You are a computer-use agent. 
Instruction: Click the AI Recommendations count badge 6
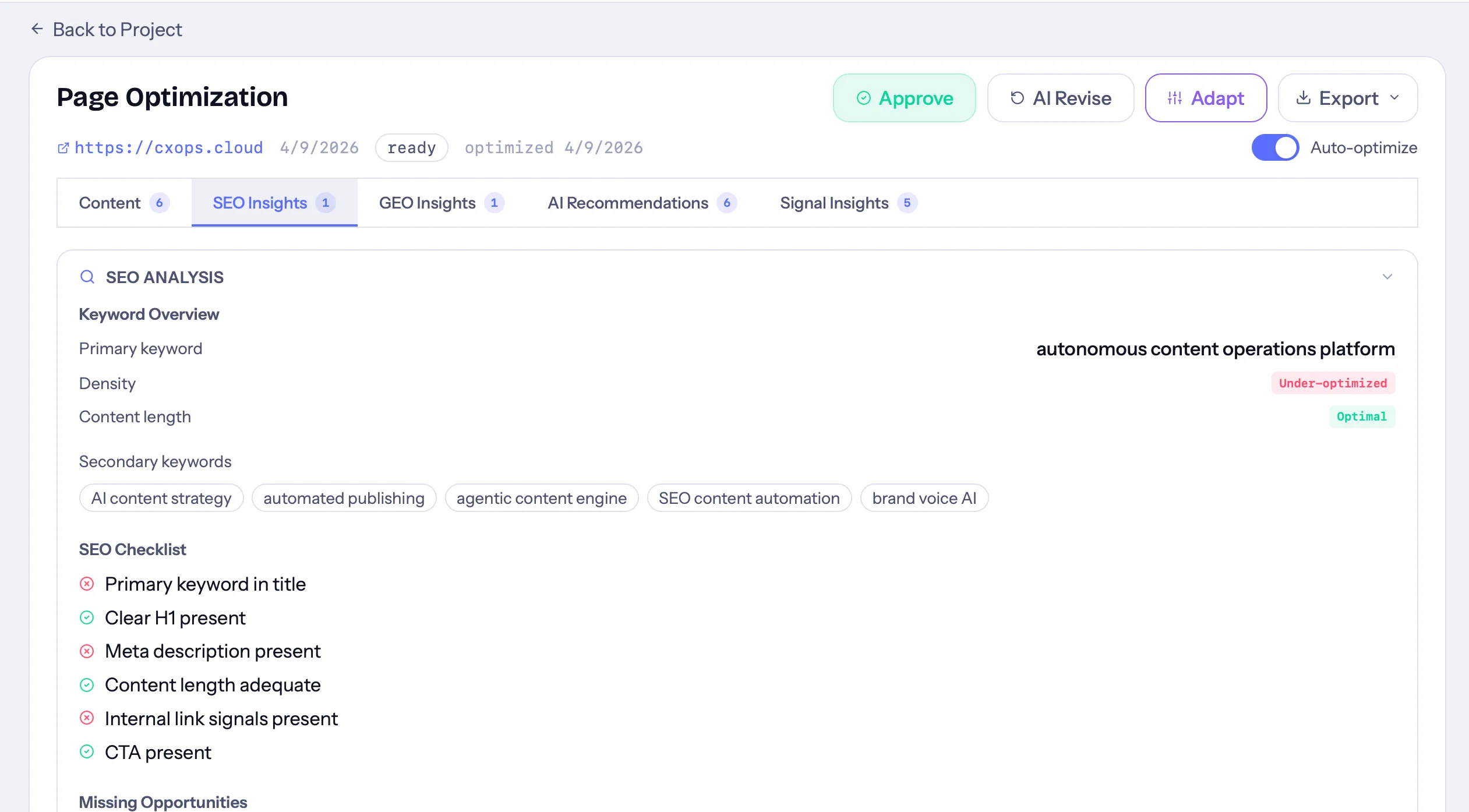point(727,203)
